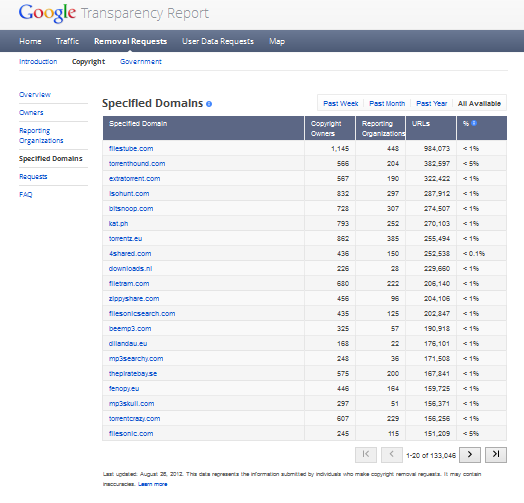Open Overview in the sidebar
This screenshot has width=524, height=503.
pyautogui.click(x=35, y=95)
